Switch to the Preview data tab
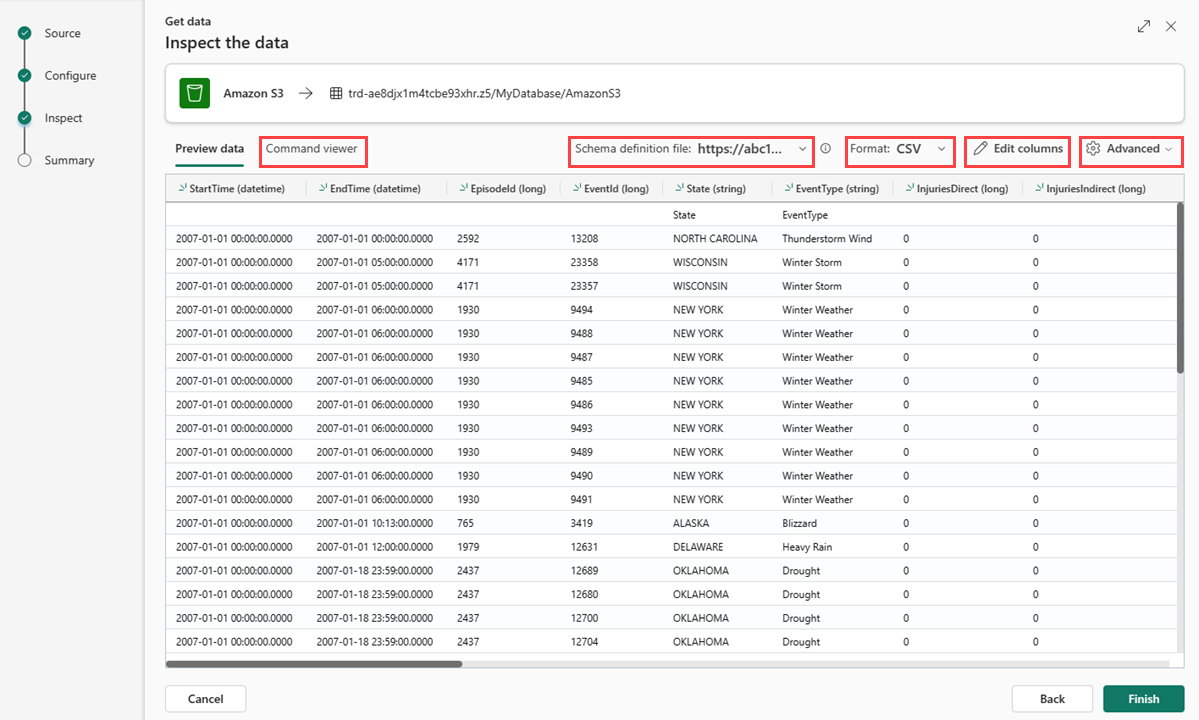The width and height of the screenshot is (1199, 720). click(x=210, y=148)
